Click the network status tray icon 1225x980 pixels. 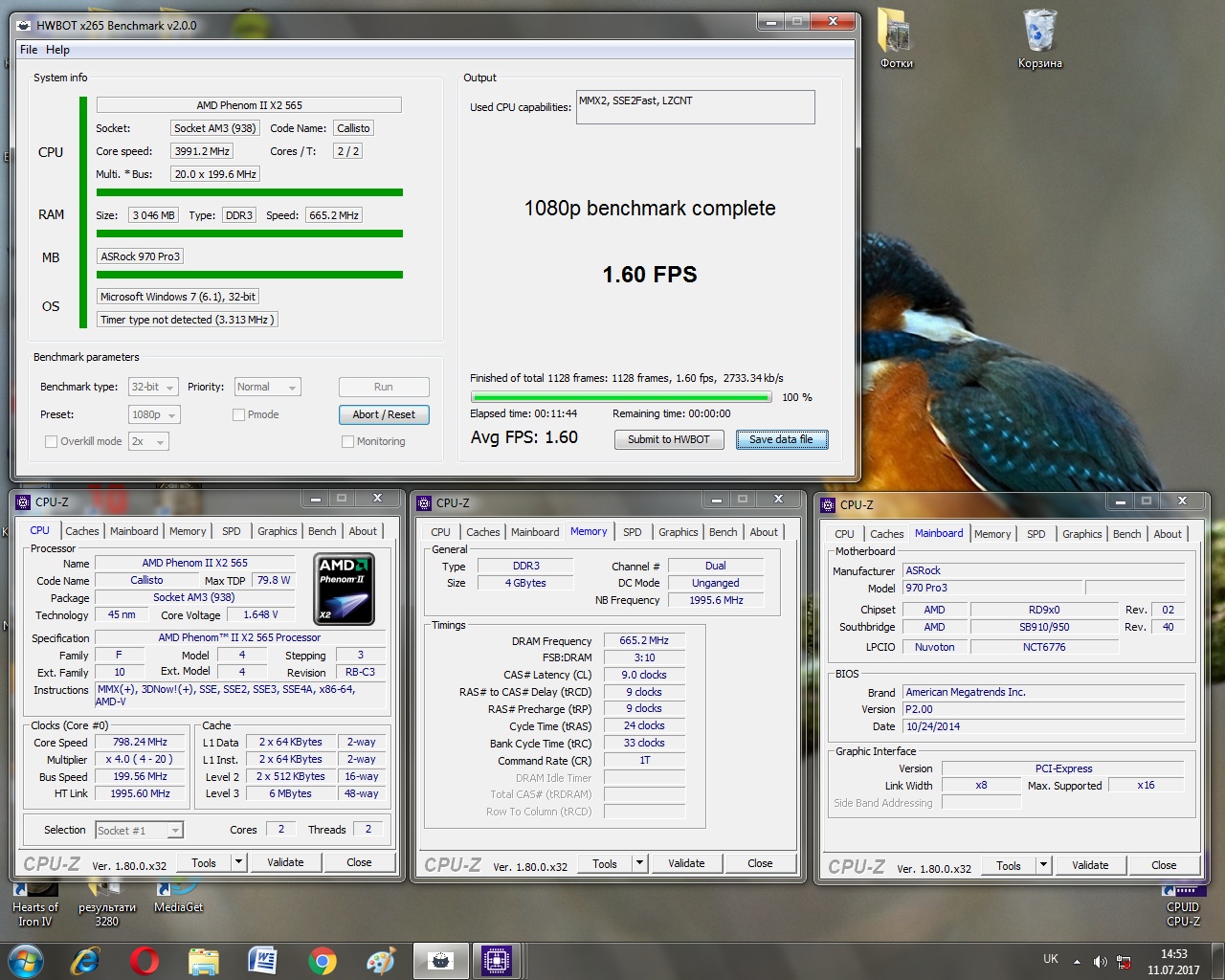point(1125,961)
